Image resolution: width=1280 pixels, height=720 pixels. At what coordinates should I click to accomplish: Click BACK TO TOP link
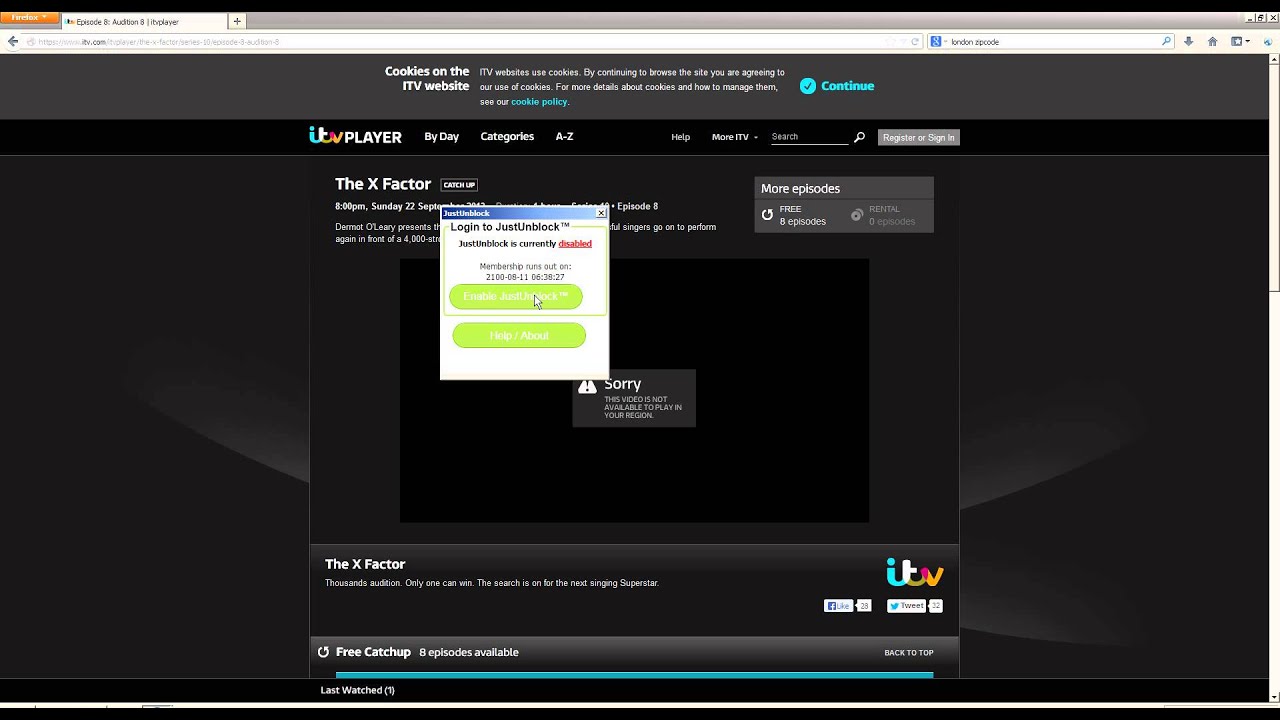coord(908,653)
